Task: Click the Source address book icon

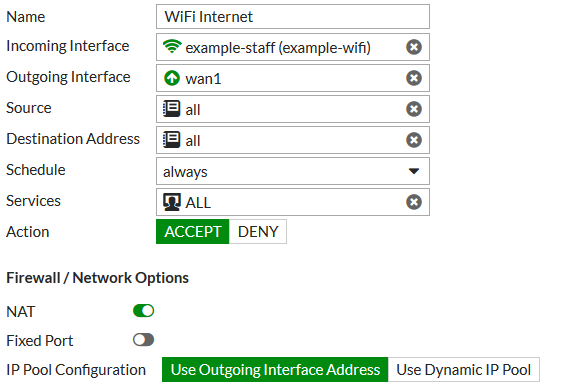Action: (x=172, y=109)
